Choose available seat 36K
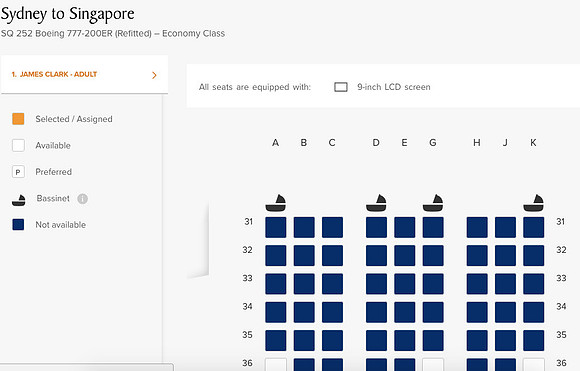This screenshot has height=371, width=580. [533, 364]
